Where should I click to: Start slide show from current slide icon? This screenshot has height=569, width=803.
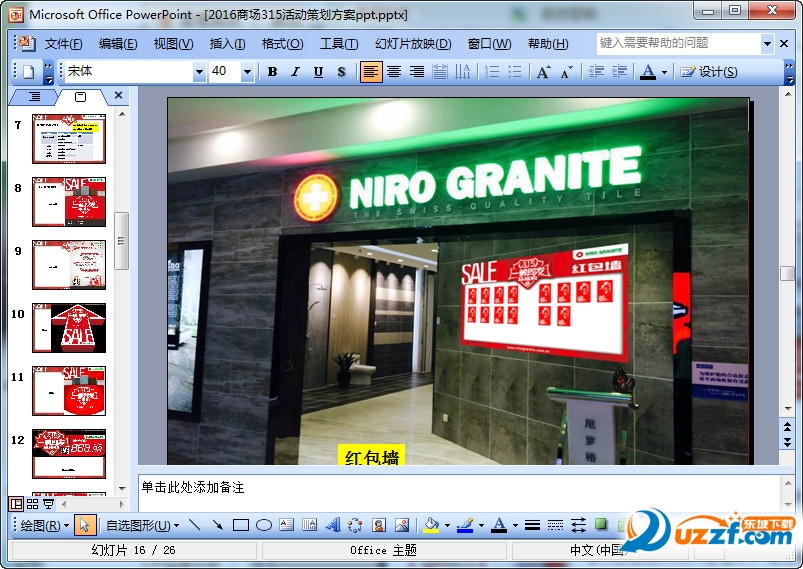pos(48,504)
